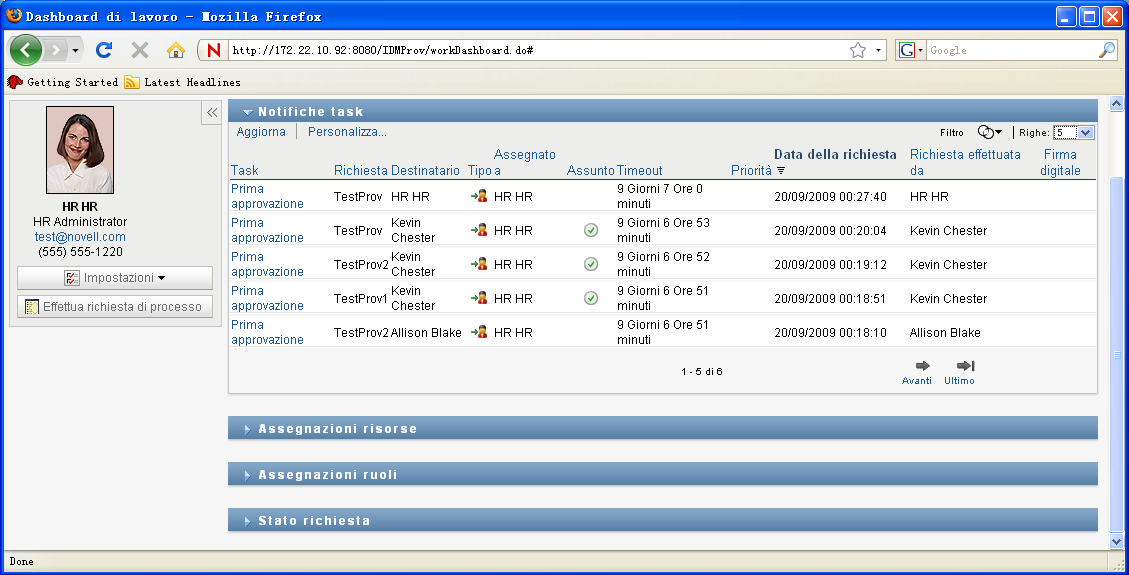Click type icon in TestProv1 row
1129x575 pixels.
click(x=480, y=297)
